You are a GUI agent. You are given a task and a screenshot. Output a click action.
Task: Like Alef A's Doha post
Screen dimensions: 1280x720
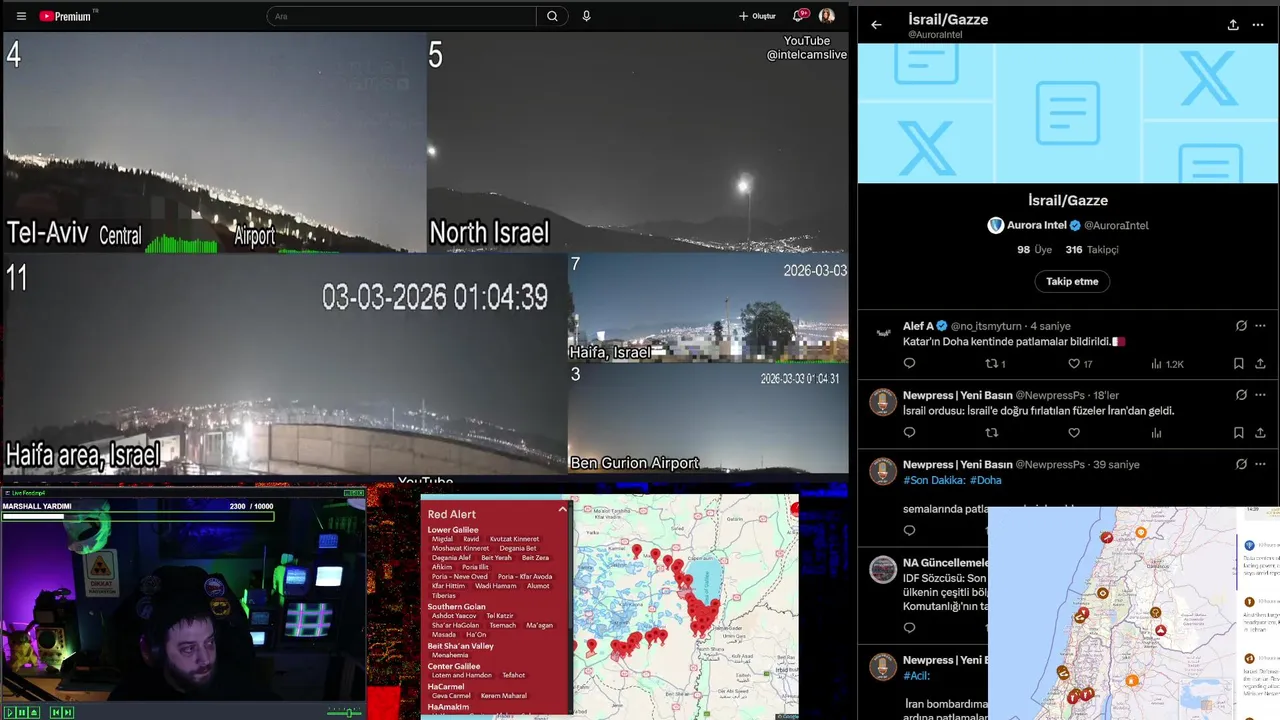click(1080, 364)
